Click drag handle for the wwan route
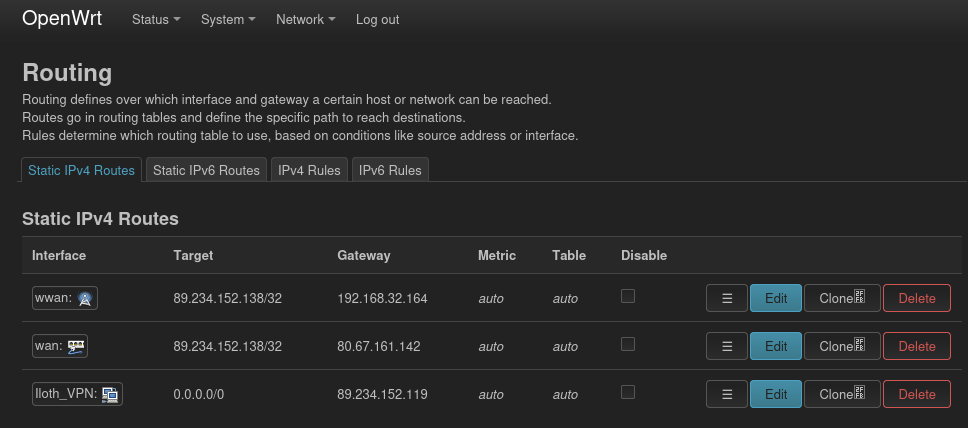 coord(727,298)
